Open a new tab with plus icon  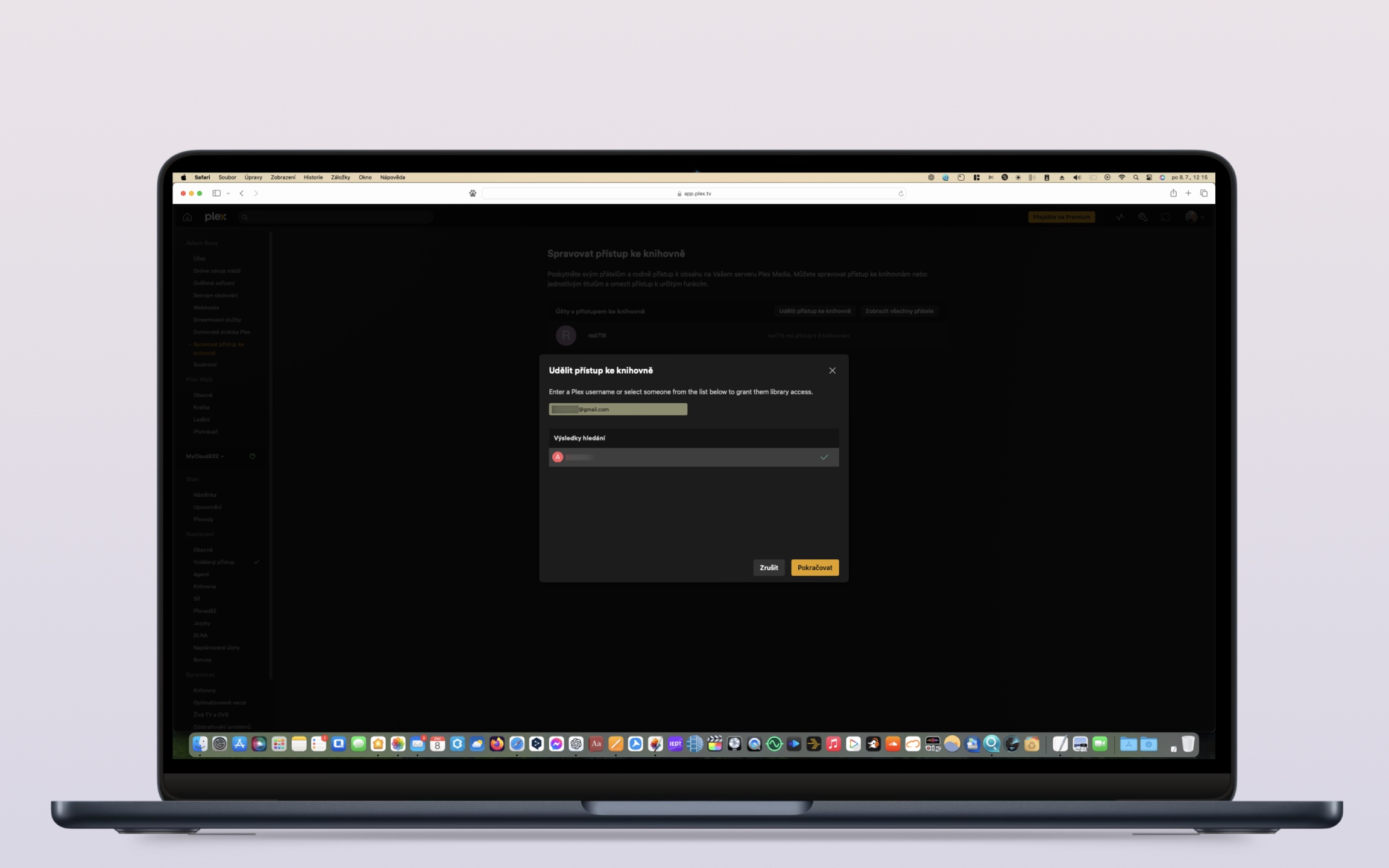(x=1188, y=193)
